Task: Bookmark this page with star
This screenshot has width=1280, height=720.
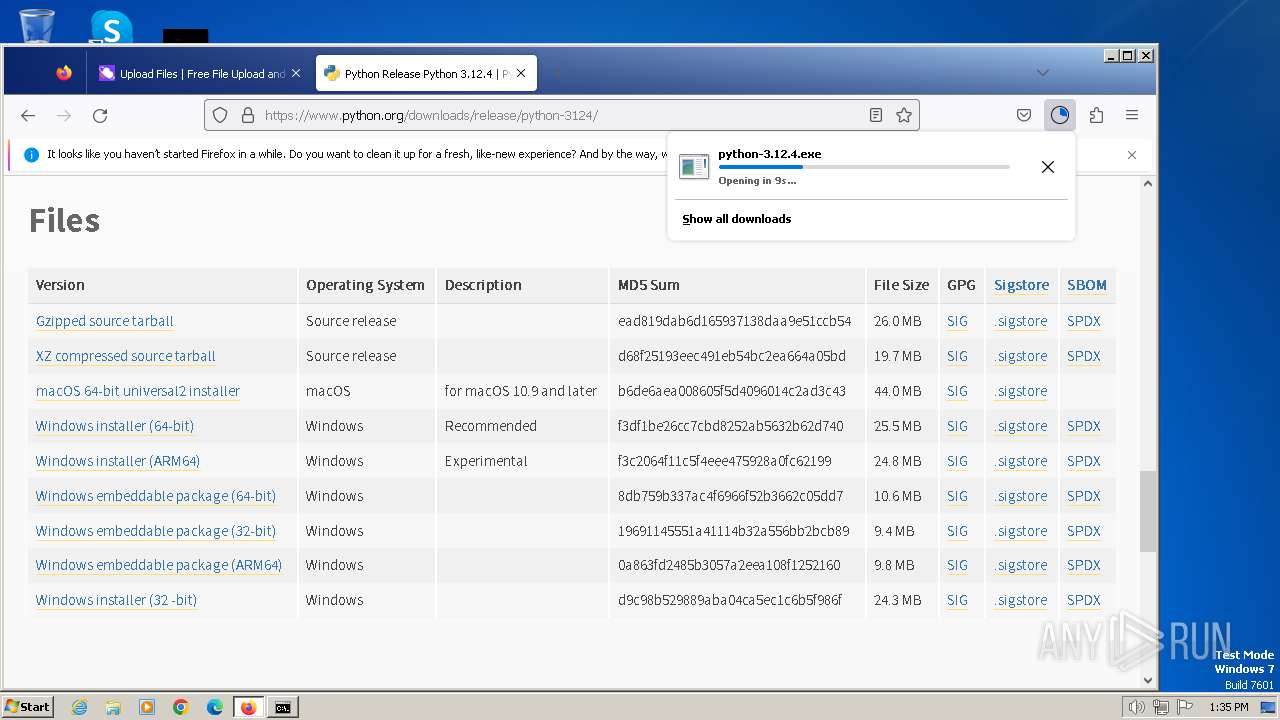Action: tap(904, 115)
